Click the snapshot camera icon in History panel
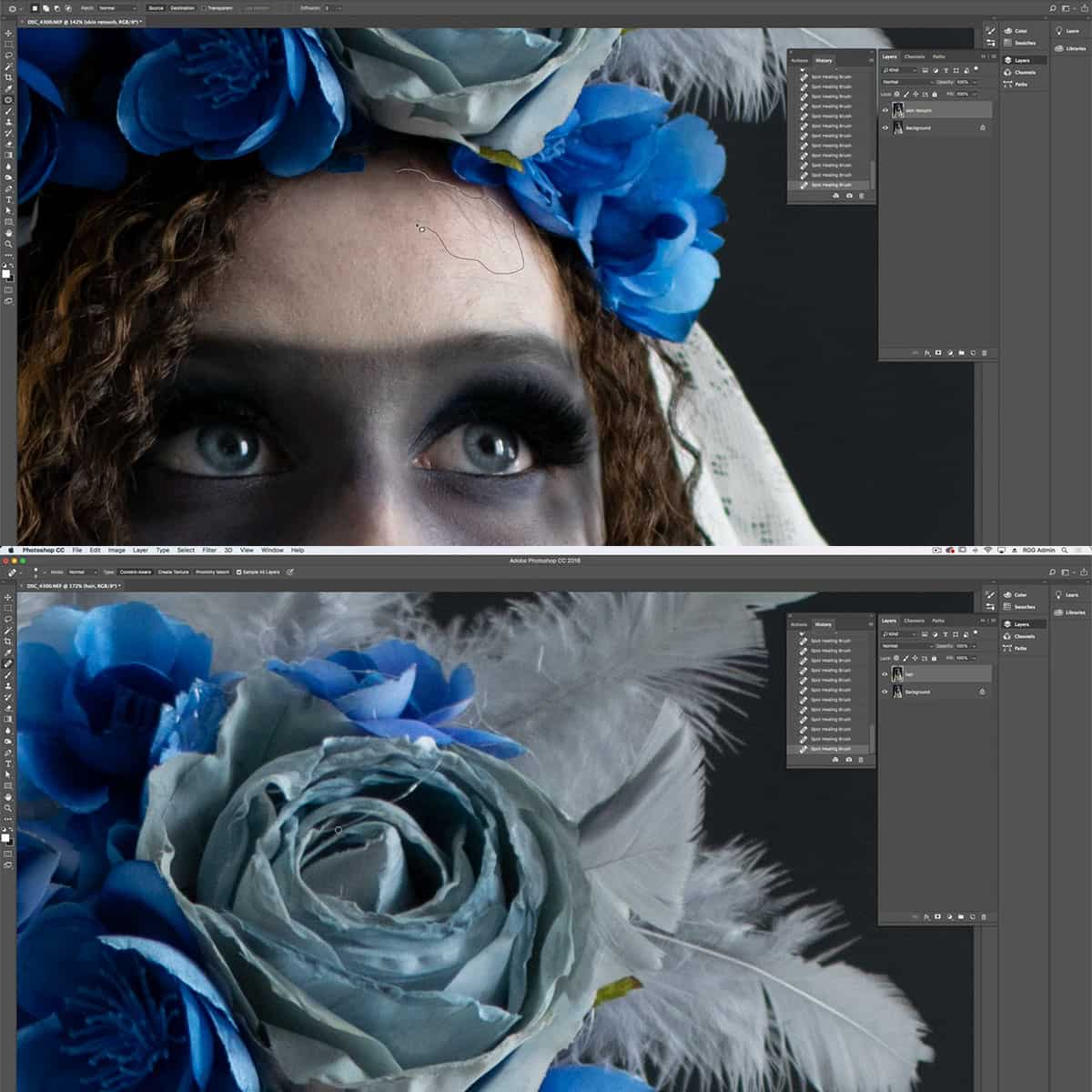This screenshot has height=1092, width=1092. [x=850, y=196]
